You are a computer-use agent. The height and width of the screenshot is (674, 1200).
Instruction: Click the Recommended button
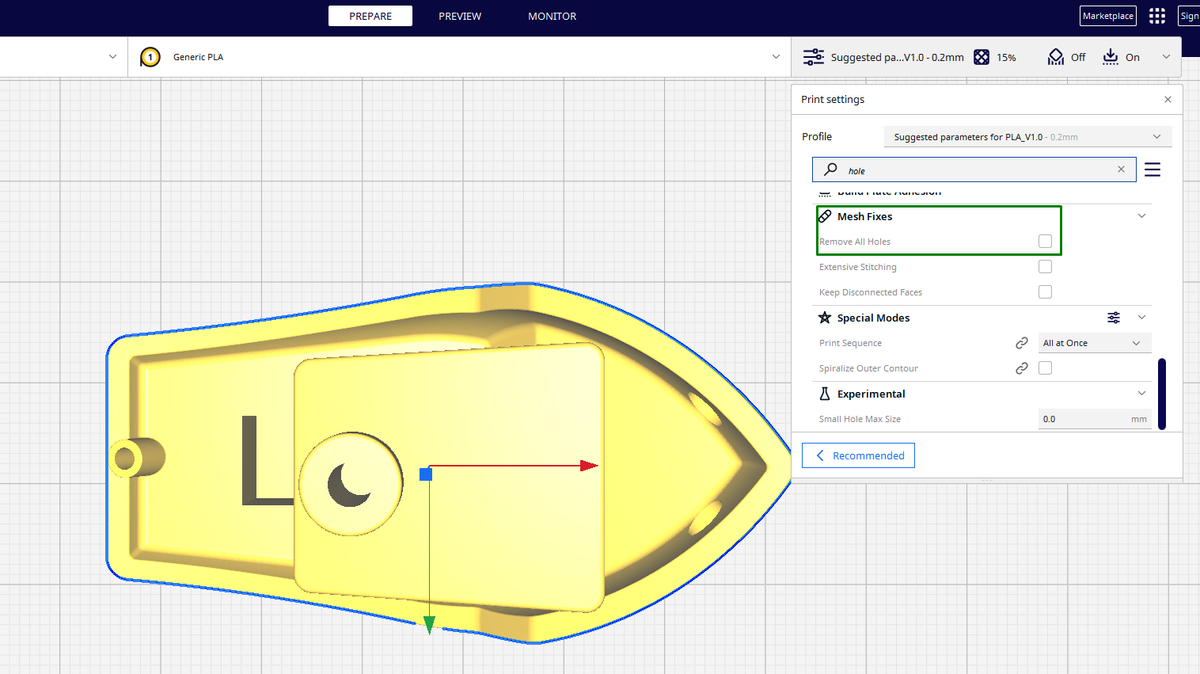(x=858, y=455)
